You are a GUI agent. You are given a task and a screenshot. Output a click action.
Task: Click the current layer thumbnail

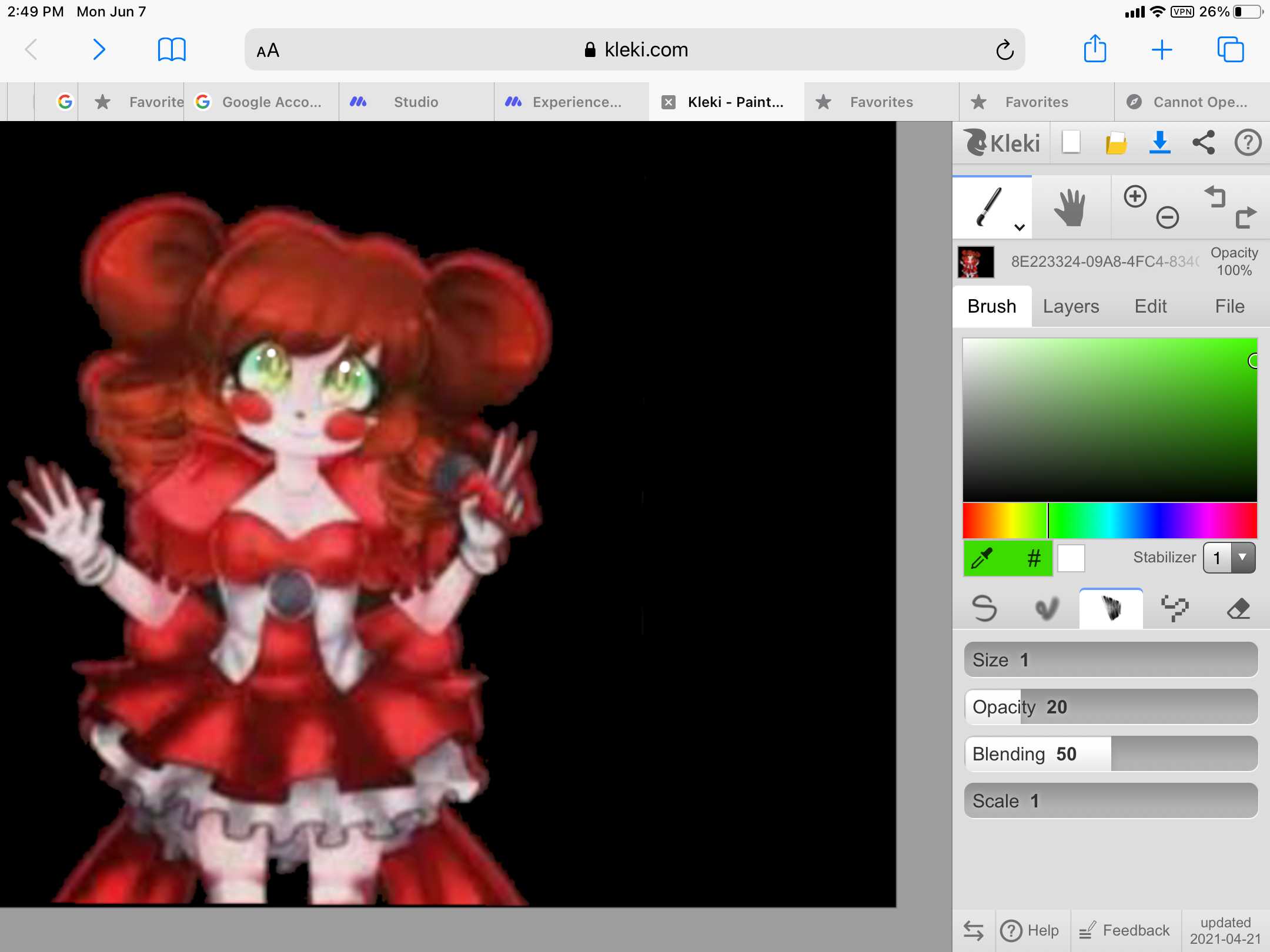tap(975, 262)
